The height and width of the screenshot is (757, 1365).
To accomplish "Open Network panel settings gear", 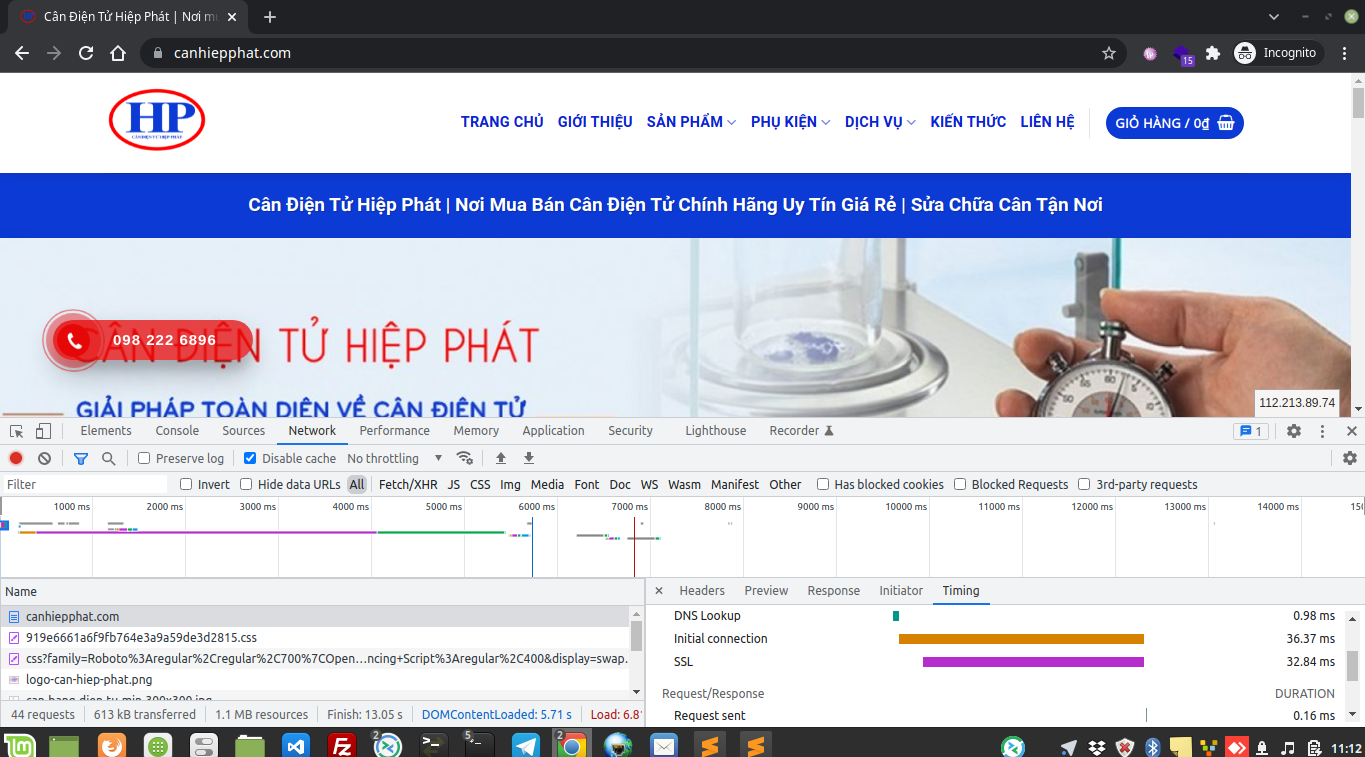I will [x=1350, y=458].
